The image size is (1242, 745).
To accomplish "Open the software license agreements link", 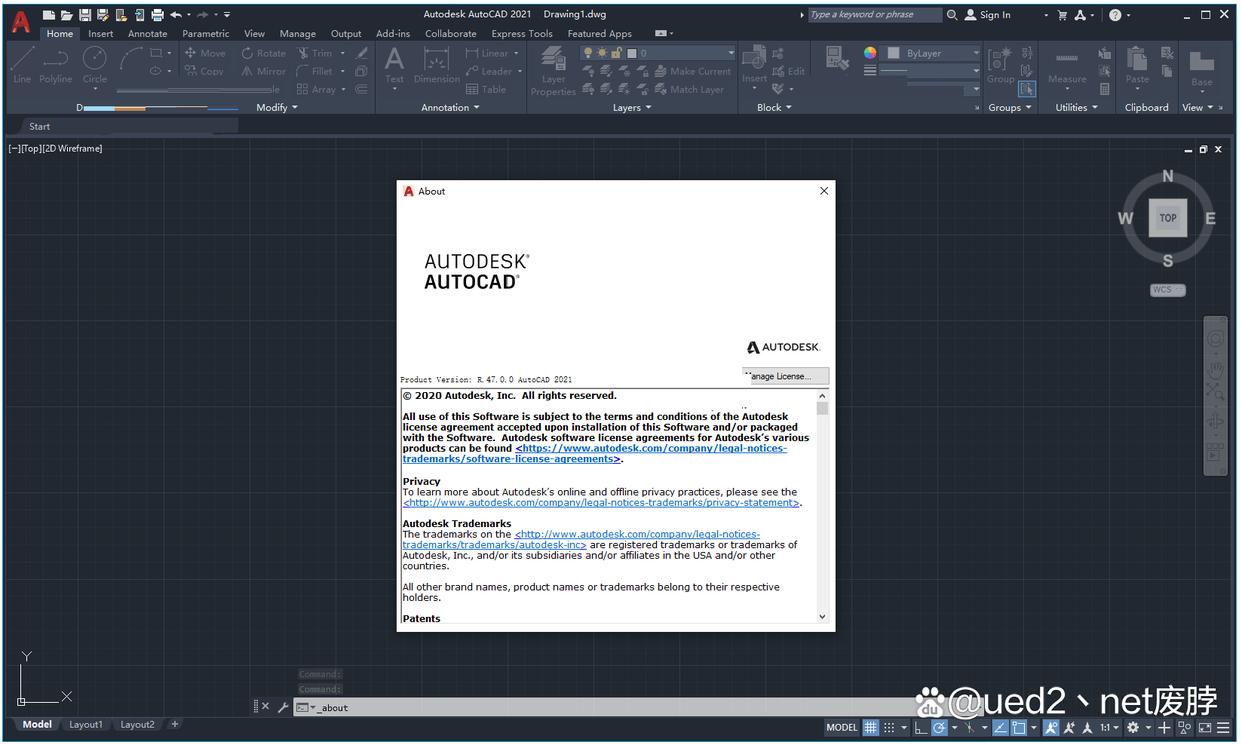I will pos(595,454).
